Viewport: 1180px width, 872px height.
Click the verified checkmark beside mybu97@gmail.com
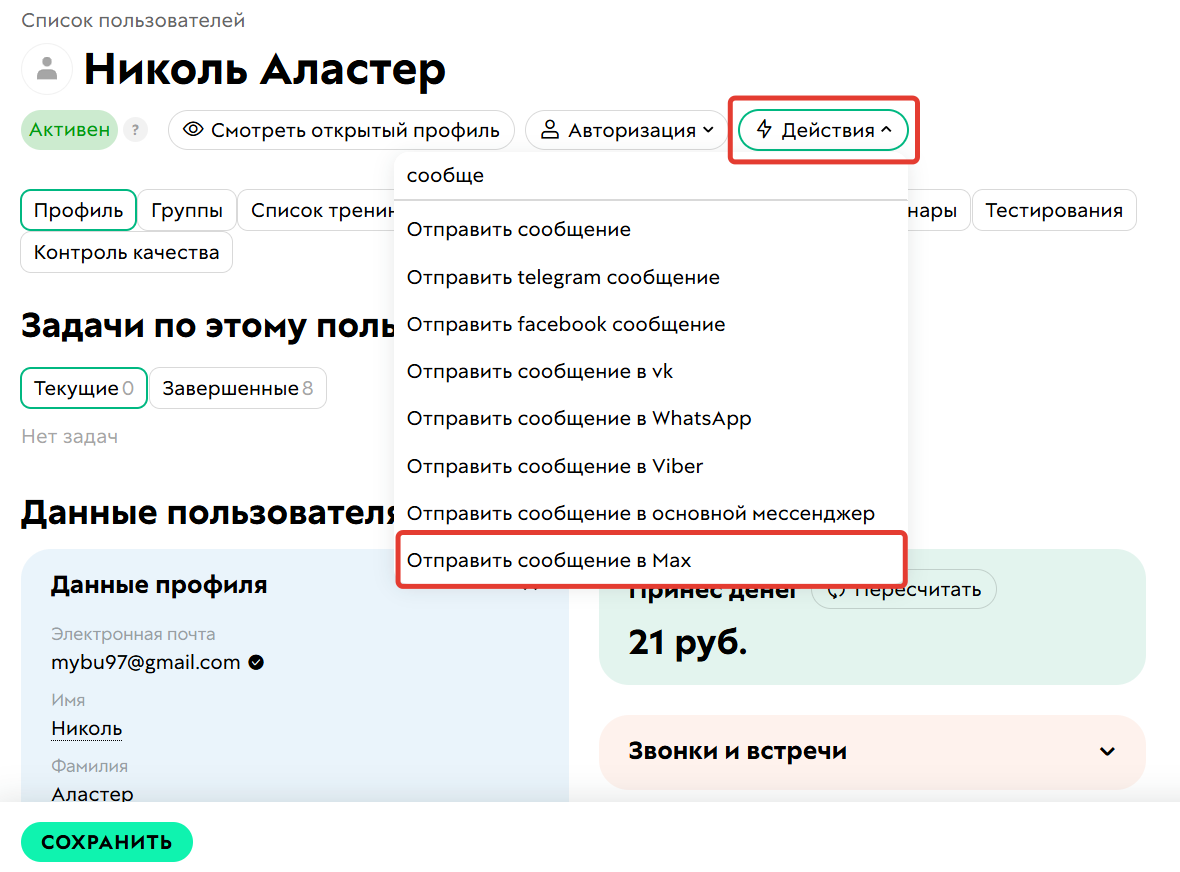coord(256,661)
